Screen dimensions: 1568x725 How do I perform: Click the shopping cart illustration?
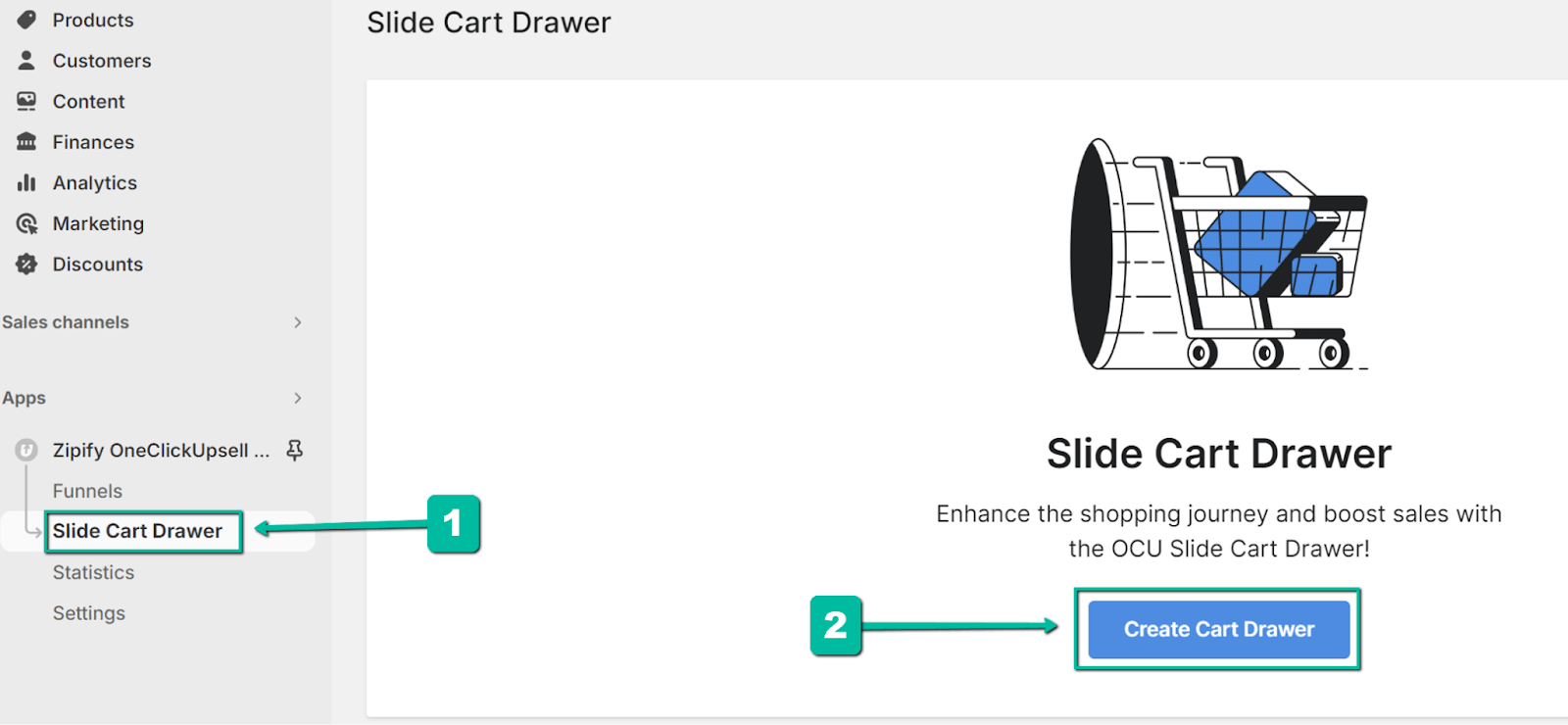pyautogui.click(x=1220, y=255)
